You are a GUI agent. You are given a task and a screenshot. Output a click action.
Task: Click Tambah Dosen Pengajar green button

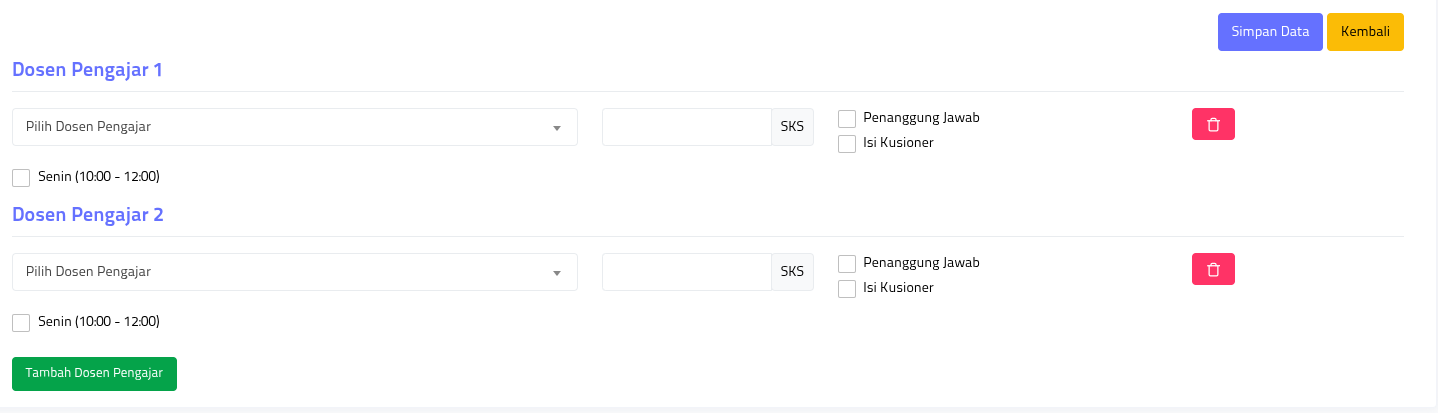[x=94, y=373]
